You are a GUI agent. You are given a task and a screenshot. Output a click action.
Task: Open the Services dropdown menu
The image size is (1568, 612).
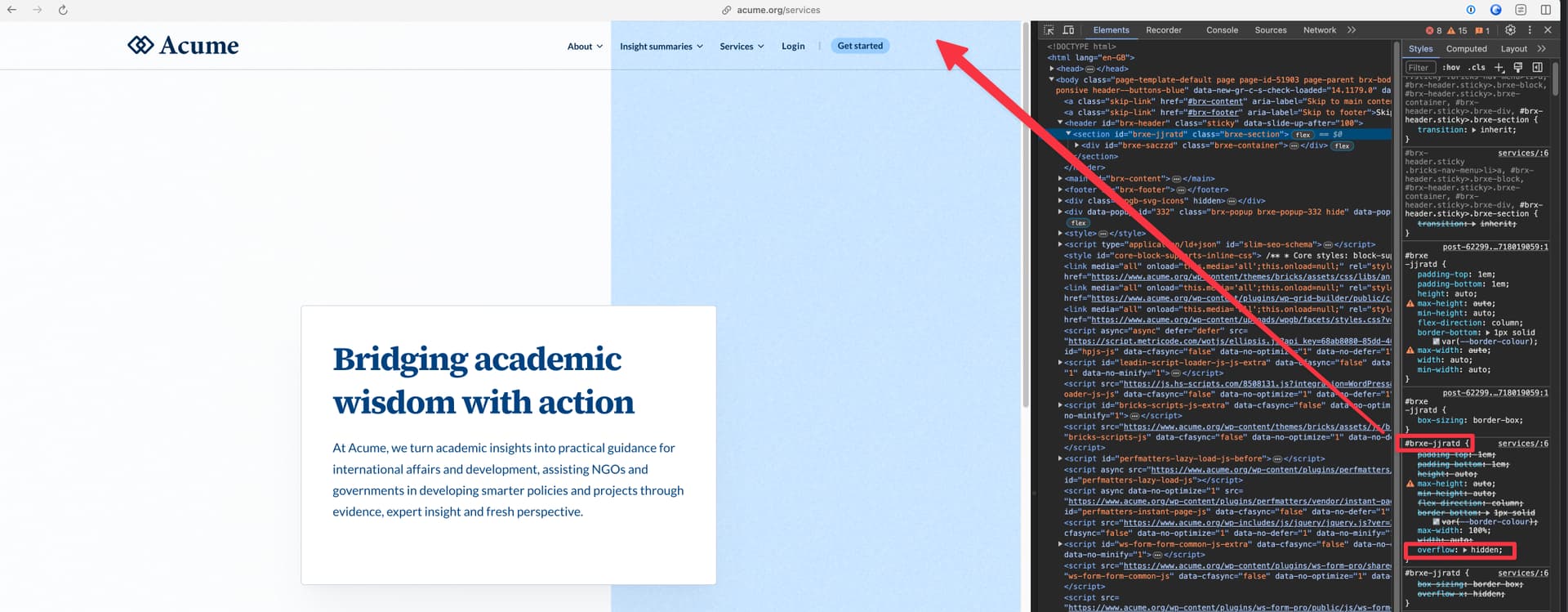742,47
